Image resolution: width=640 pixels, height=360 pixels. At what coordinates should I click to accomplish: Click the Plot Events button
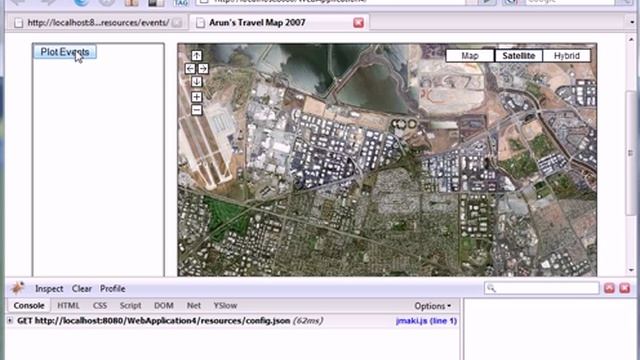point(65,52)
